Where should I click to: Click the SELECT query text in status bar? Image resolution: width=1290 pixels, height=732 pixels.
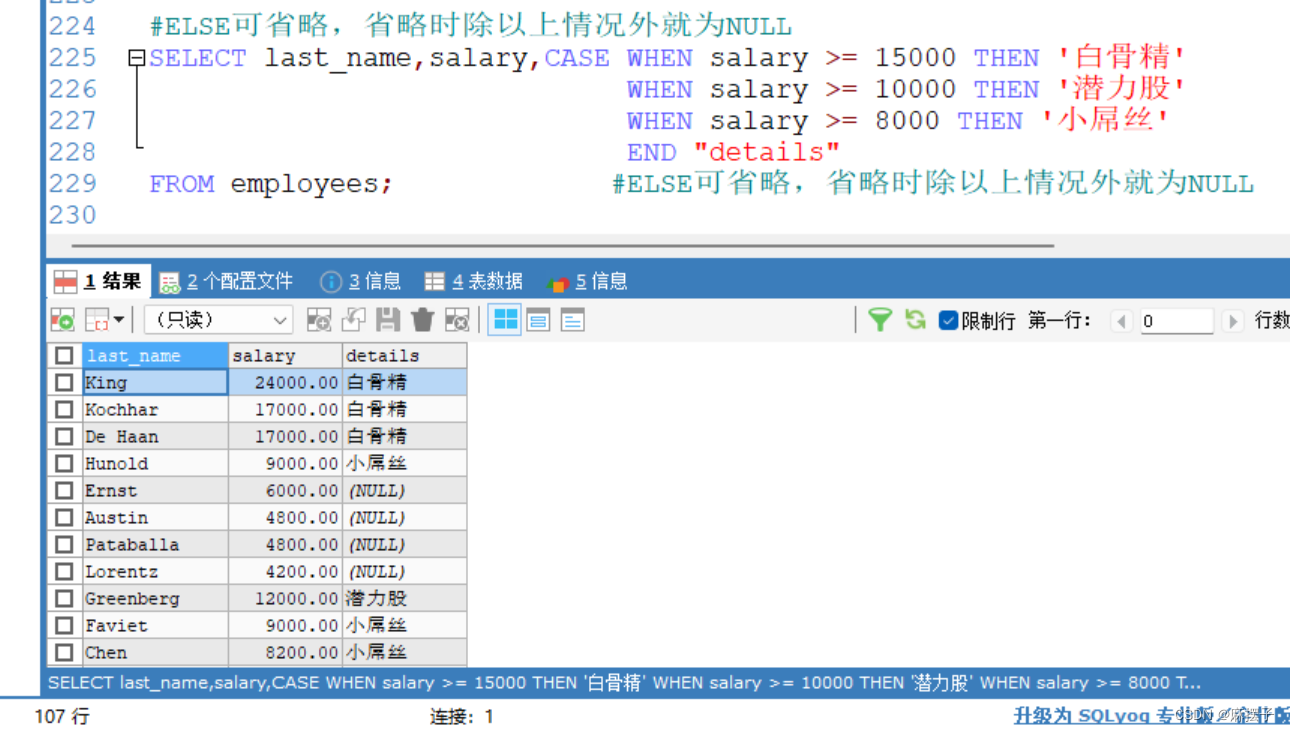click(624, 683)
